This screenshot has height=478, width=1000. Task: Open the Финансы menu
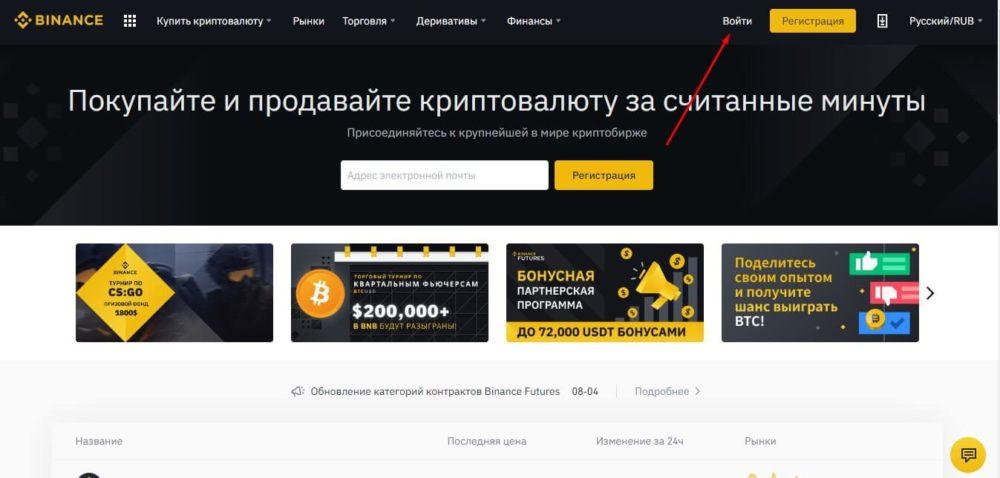click(x=534, y=21)
